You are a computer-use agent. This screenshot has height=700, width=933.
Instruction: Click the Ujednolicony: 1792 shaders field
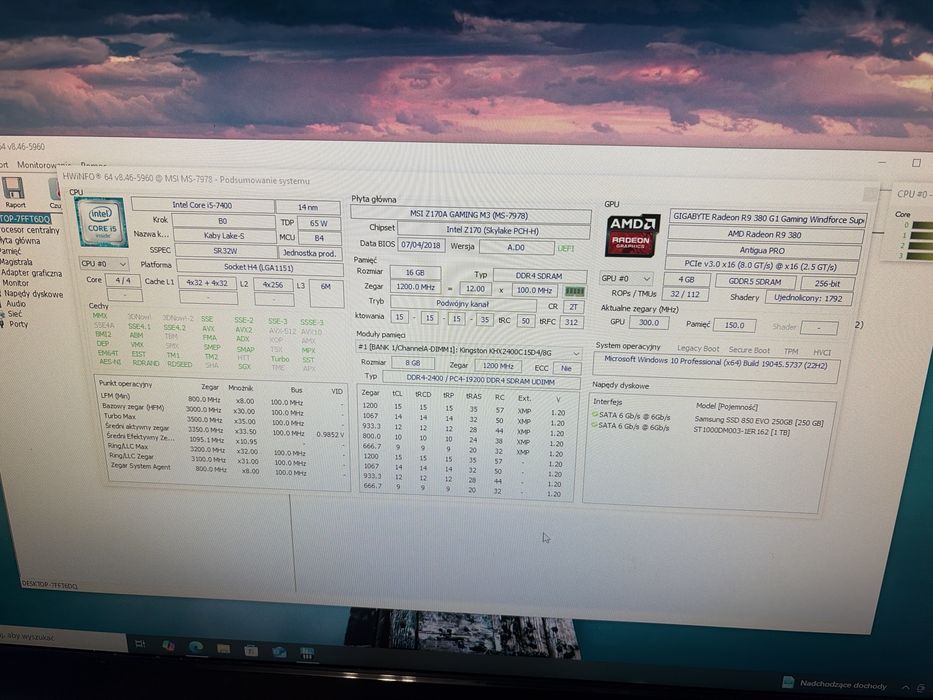click(808, 298)
